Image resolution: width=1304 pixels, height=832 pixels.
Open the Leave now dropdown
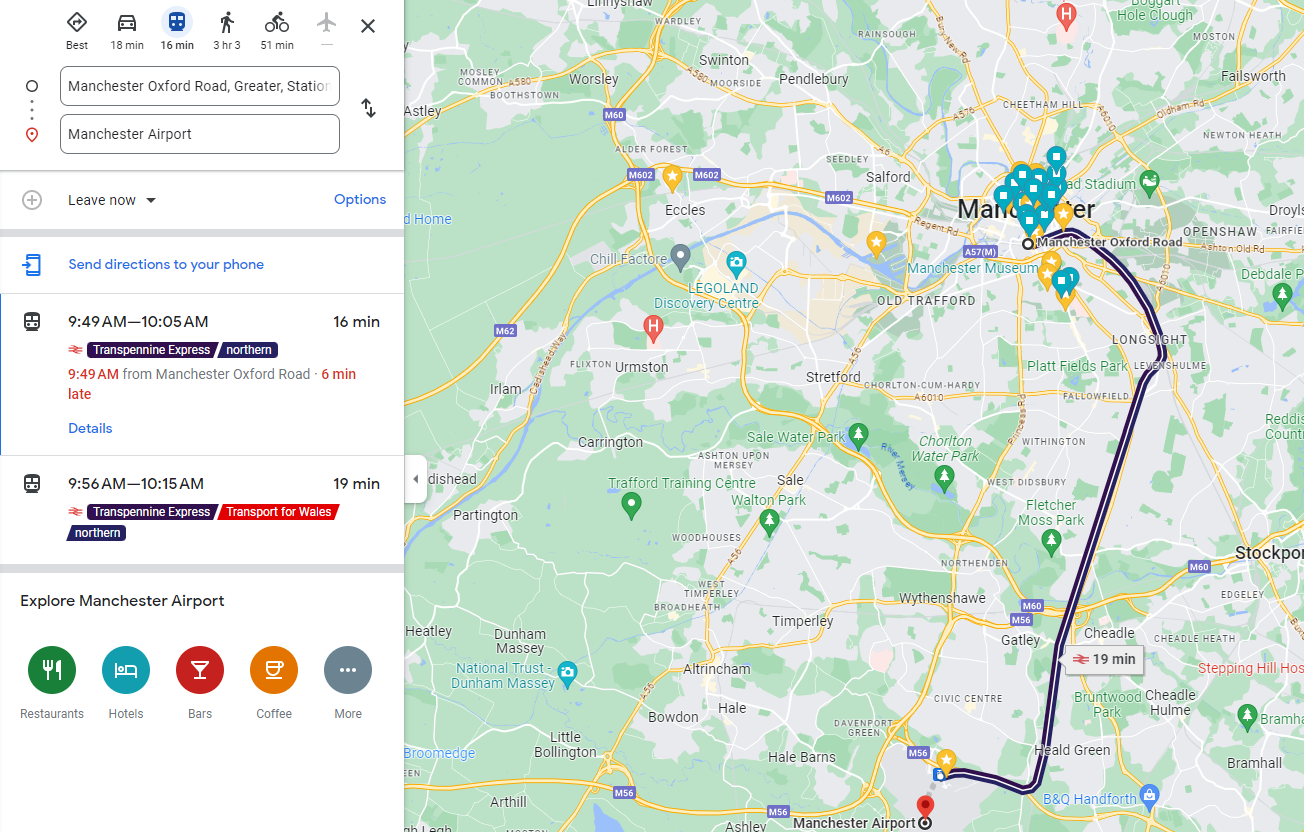tap(112, 200)
